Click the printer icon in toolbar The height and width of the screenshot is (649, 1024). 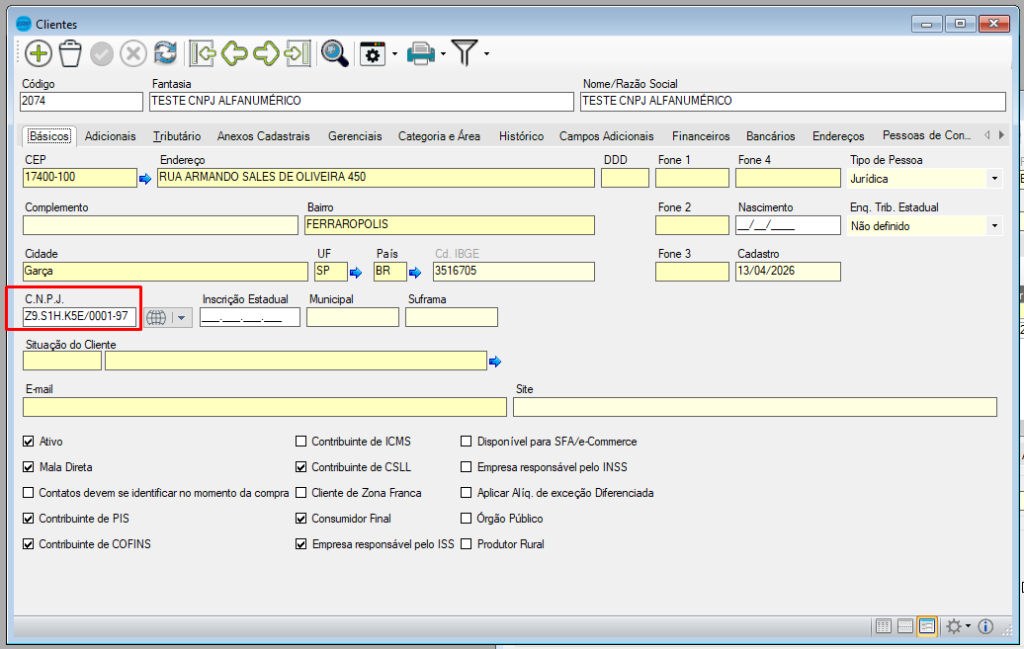tap(421, 54)
